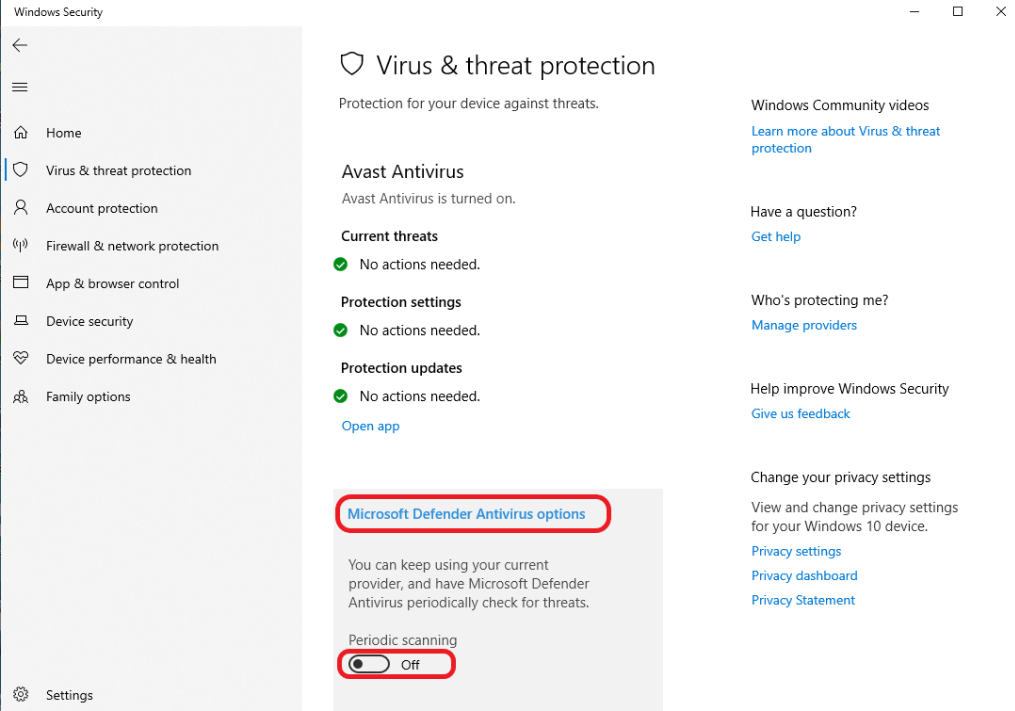Open the Manage providers link
The height and width of the screenshot is (711, 1015).
(x=804, y=325)
